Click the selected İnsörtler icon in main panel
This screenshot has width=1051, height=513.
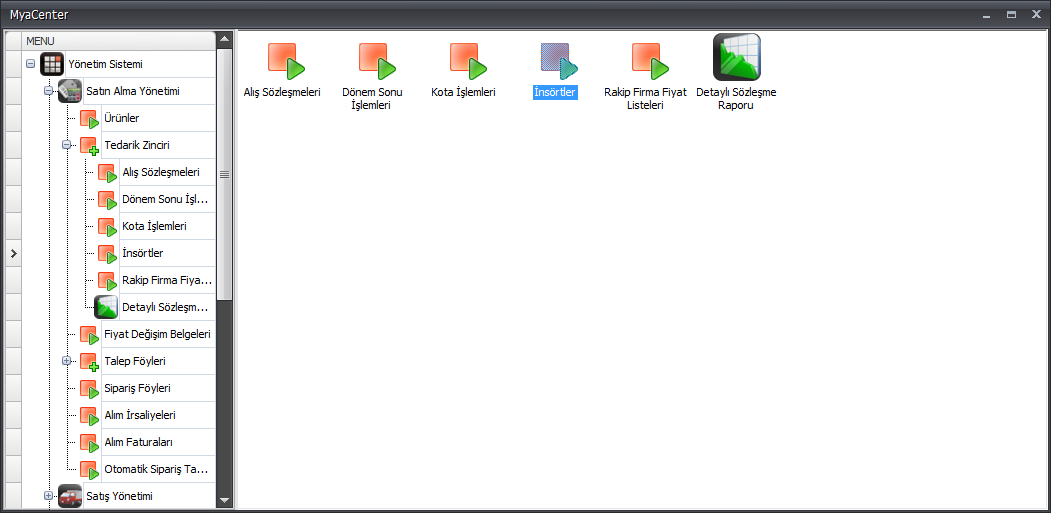click(559, 62)
